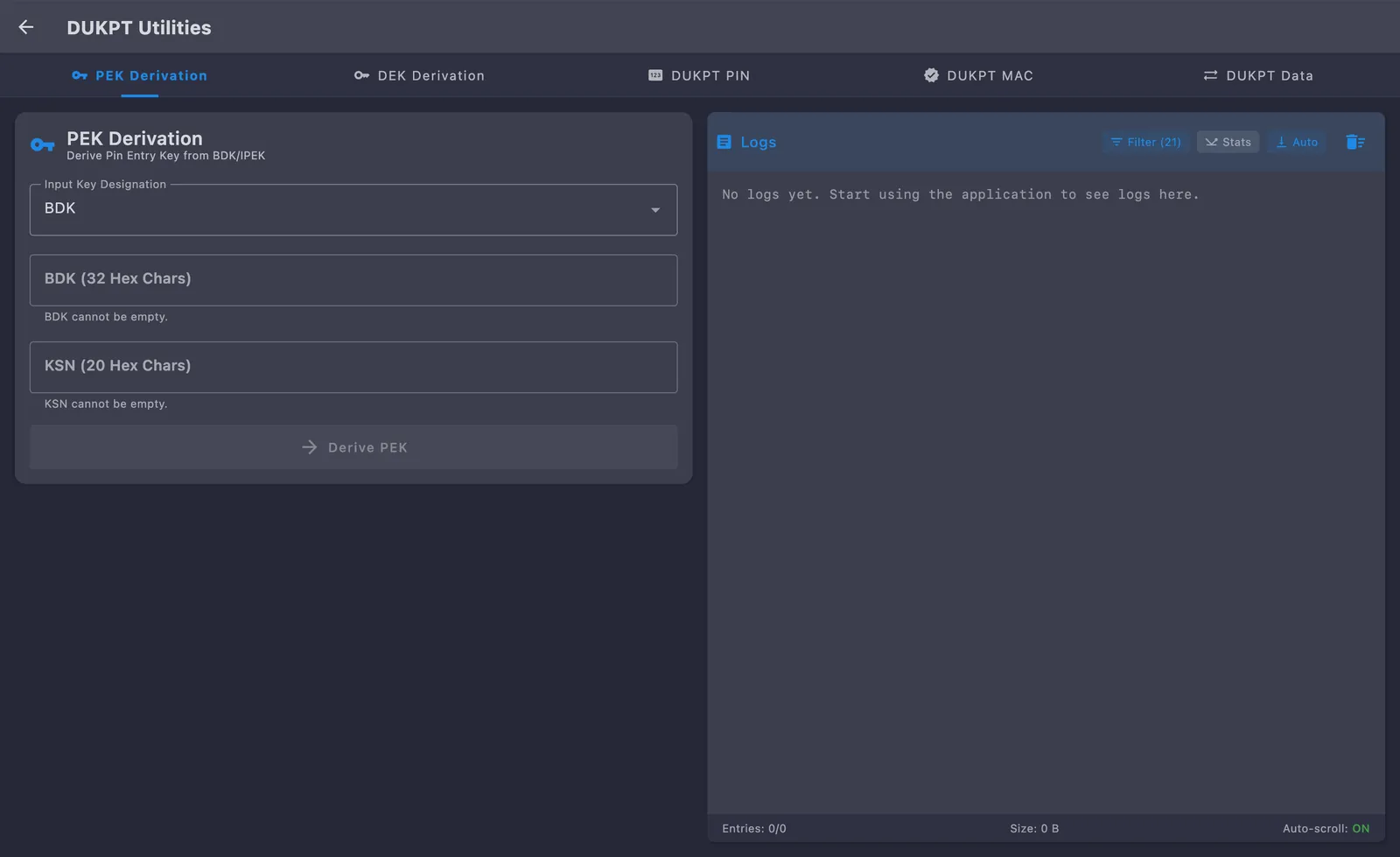Click the Entries: 0/0 status text
Image resolution: width=1400 pixels, height=857 pixels.
point(754,828)
